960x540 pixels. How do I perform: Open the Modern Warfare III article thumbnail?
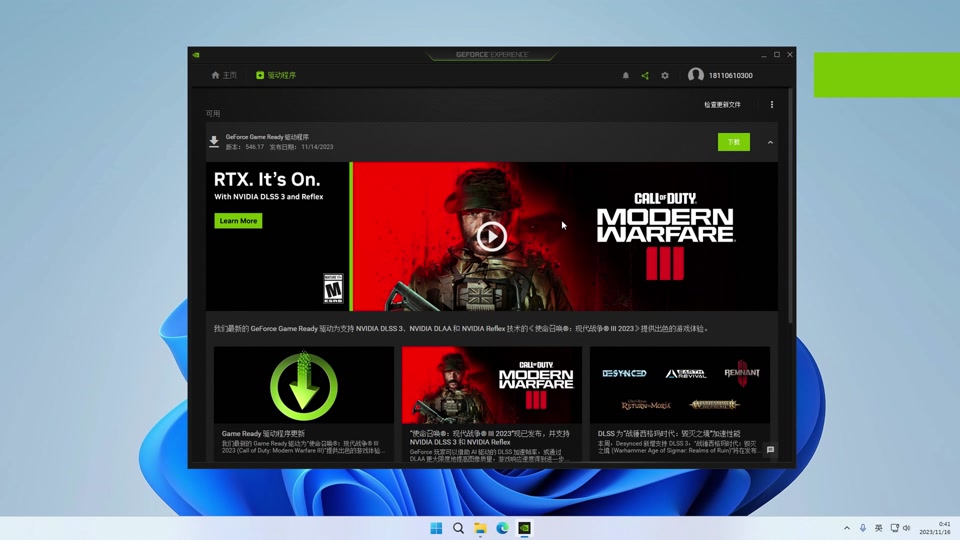coord(492,385)
